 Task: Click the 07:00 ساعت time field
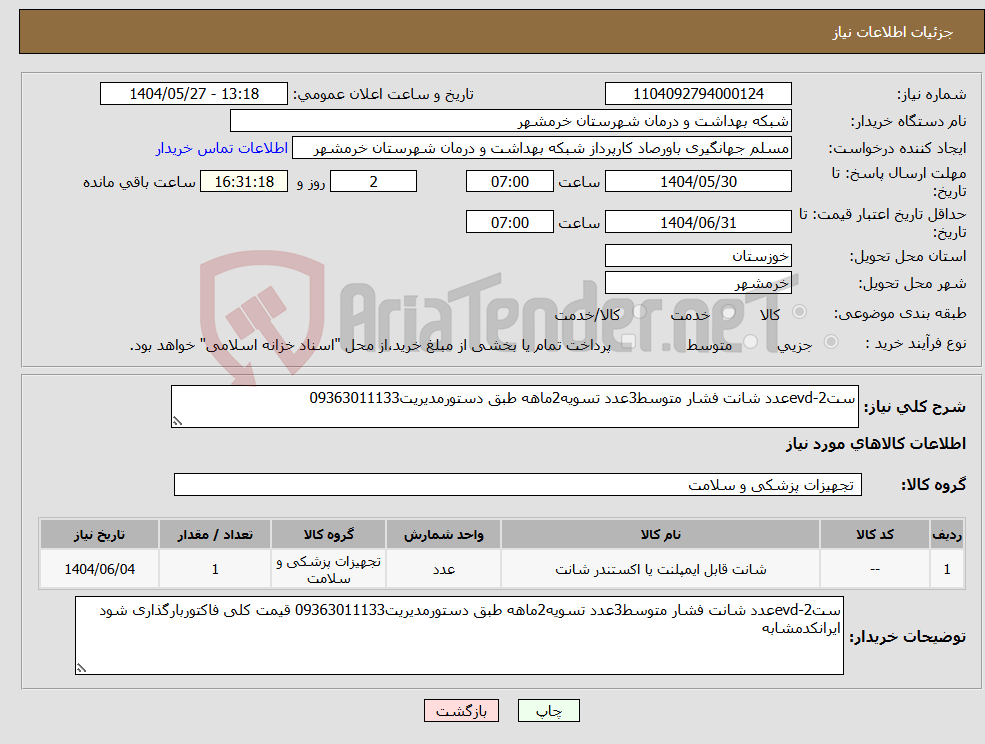tap(508, 181)
